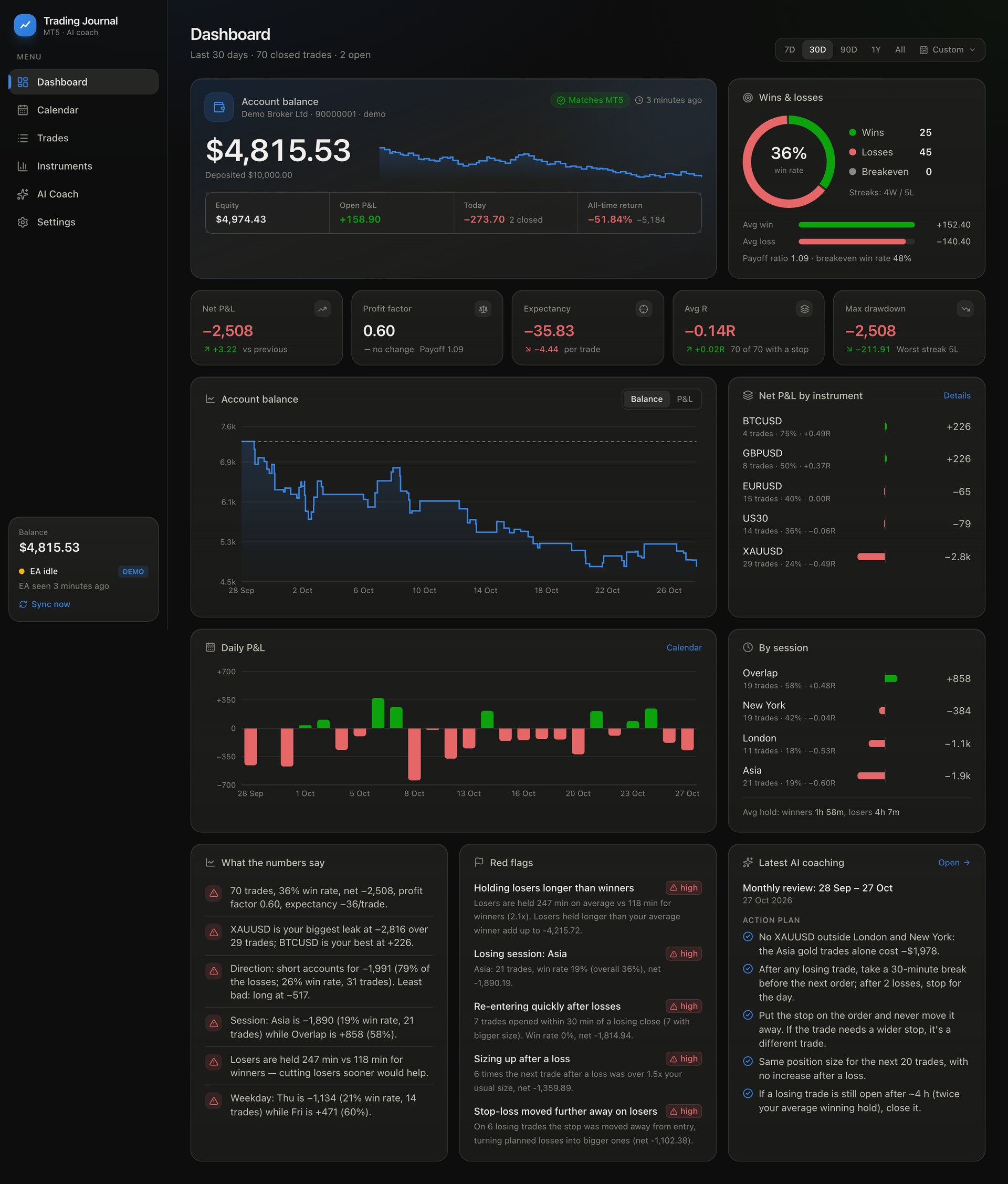Screen dimensions: 1008x1184
Task: Open Instruments from the sidebar menu
Action: click(83, 166)
